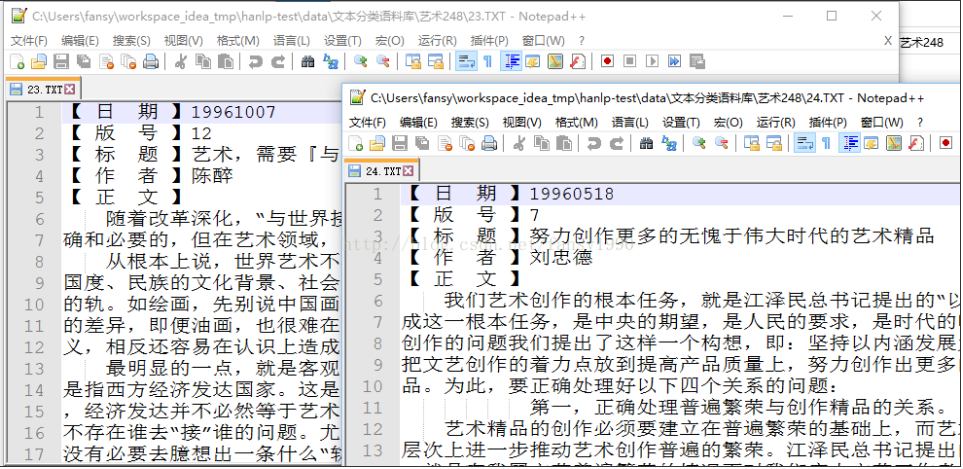The width and height of the screenshot is (963, 469).
Task: Copy icon in 24.TXT window toolbar
Action: click(x=542, y=144)
